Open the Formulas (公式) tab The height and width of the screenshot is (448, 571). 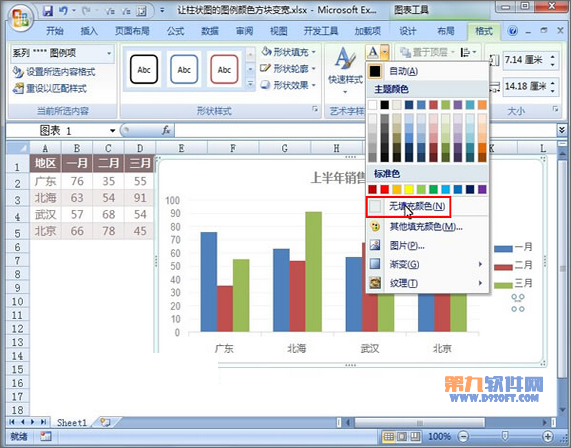176,31
